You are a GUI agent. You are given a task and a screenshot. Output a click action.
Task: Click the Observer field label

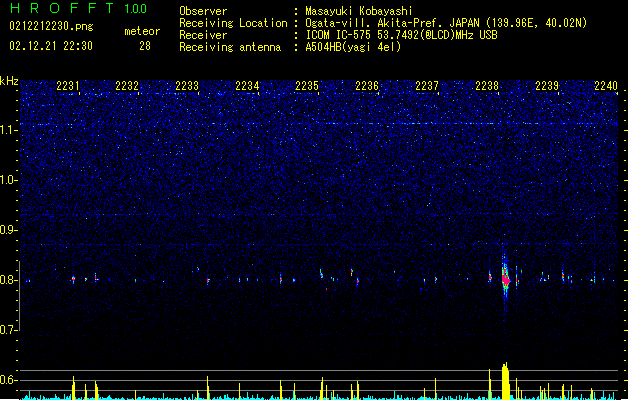tap(203, 11)
